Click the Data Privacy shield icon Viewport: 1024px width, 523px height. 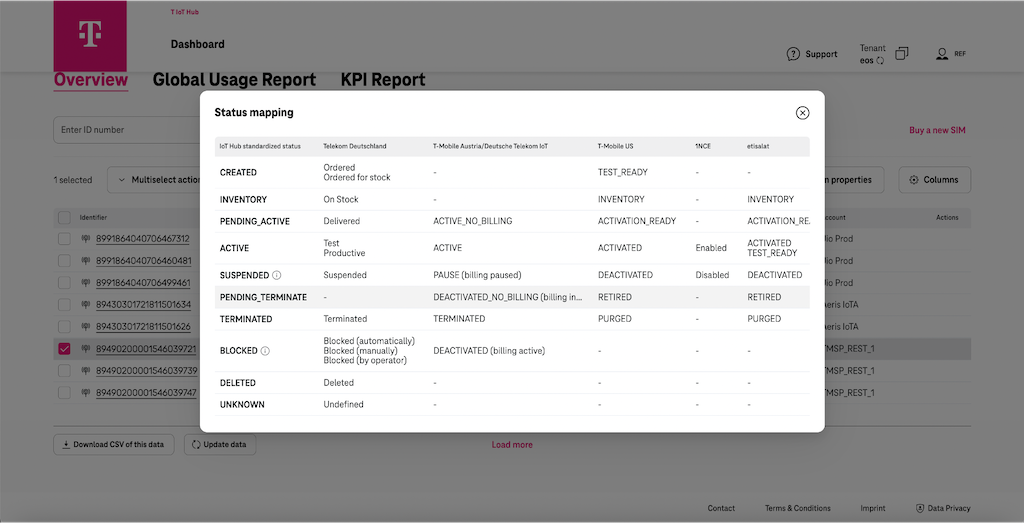tap(920, 508)
